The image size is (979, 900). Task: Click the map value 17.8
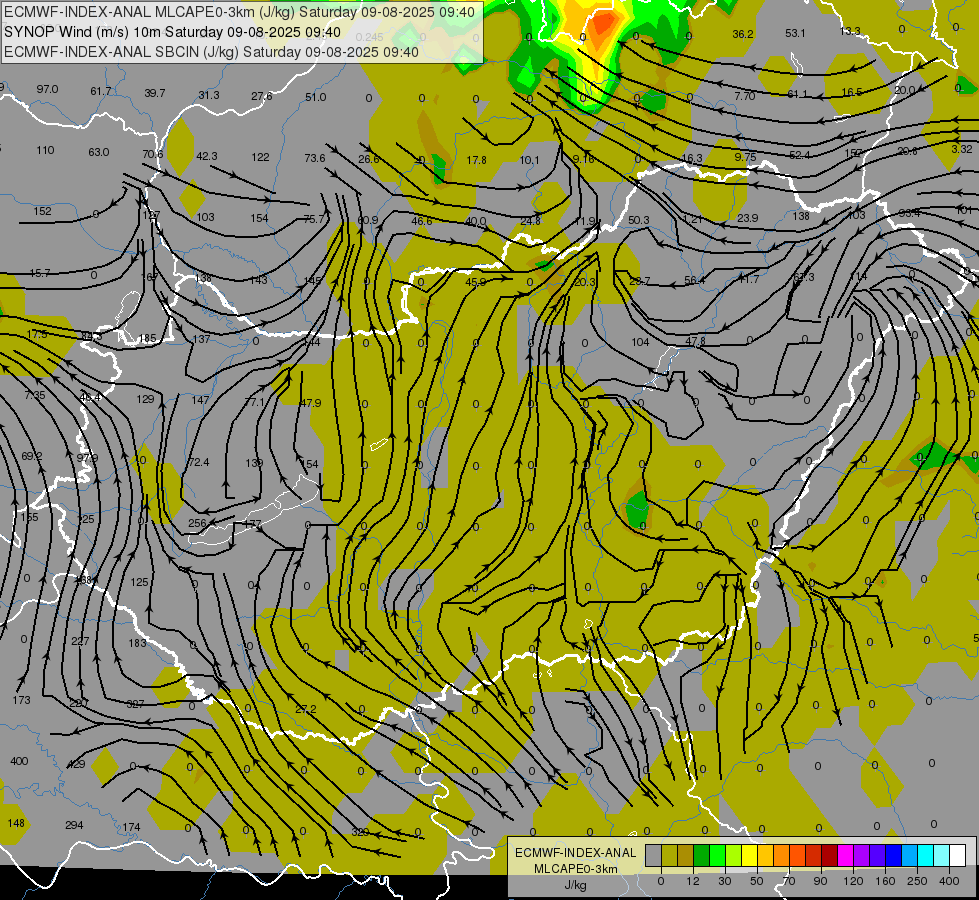click(476, 160)
